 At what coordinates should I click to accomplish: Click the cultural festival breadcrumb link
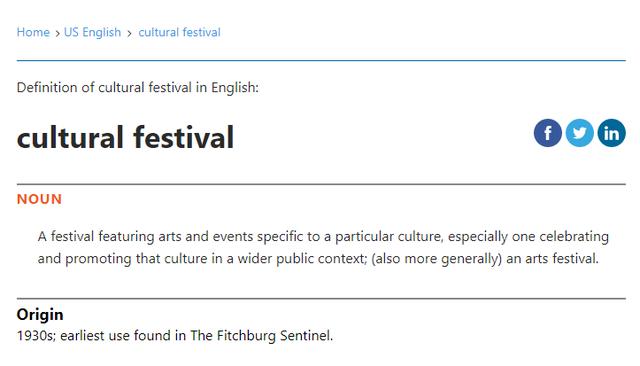(x=180, y=32)
